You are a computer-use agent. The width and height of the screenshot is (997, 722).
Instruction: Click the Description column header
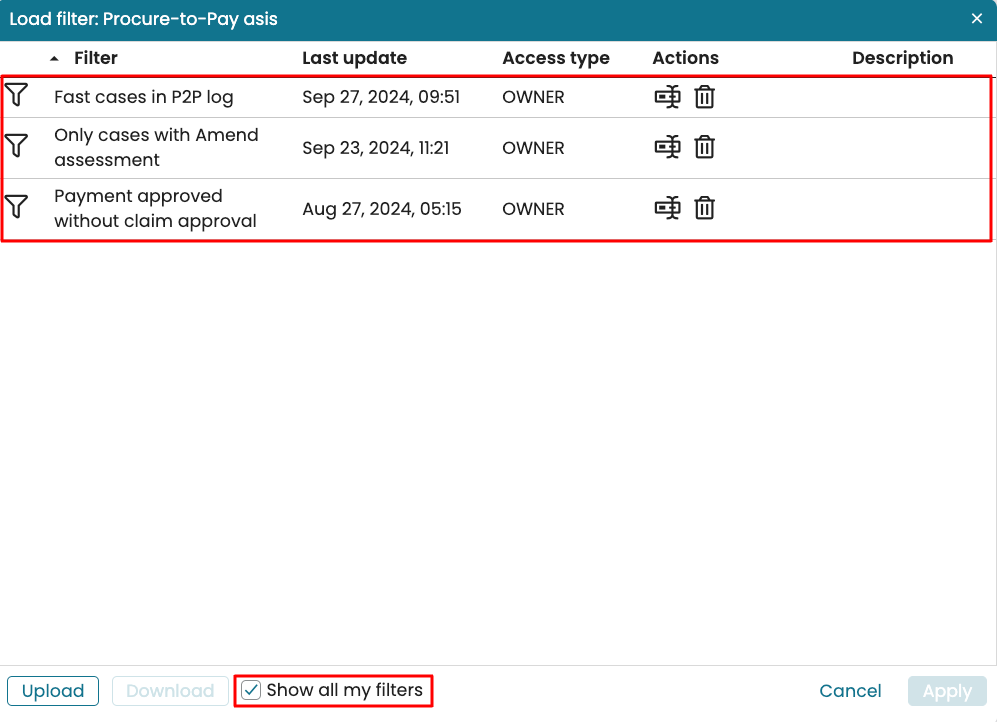click(x=902, y=58)
